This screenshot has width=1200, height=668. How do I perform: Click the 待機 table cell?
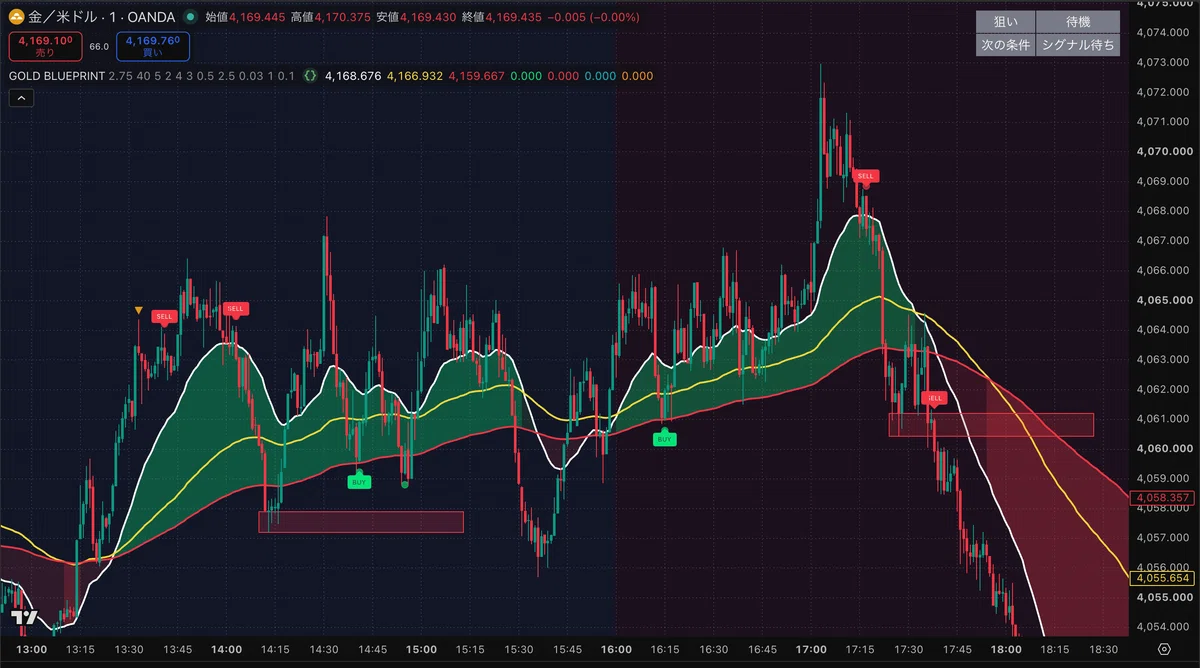pos(1078,22)
